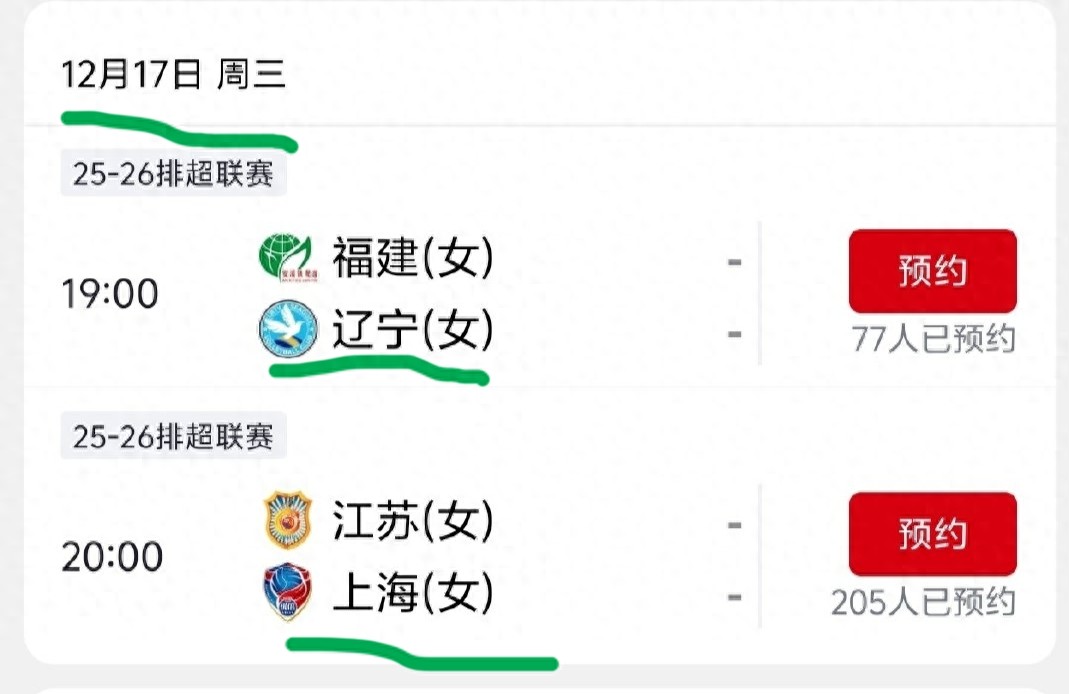This screenshot has height=694, width=1069.
Task: Click the Fujian women's team logo
Action: [x=287, y=258]
